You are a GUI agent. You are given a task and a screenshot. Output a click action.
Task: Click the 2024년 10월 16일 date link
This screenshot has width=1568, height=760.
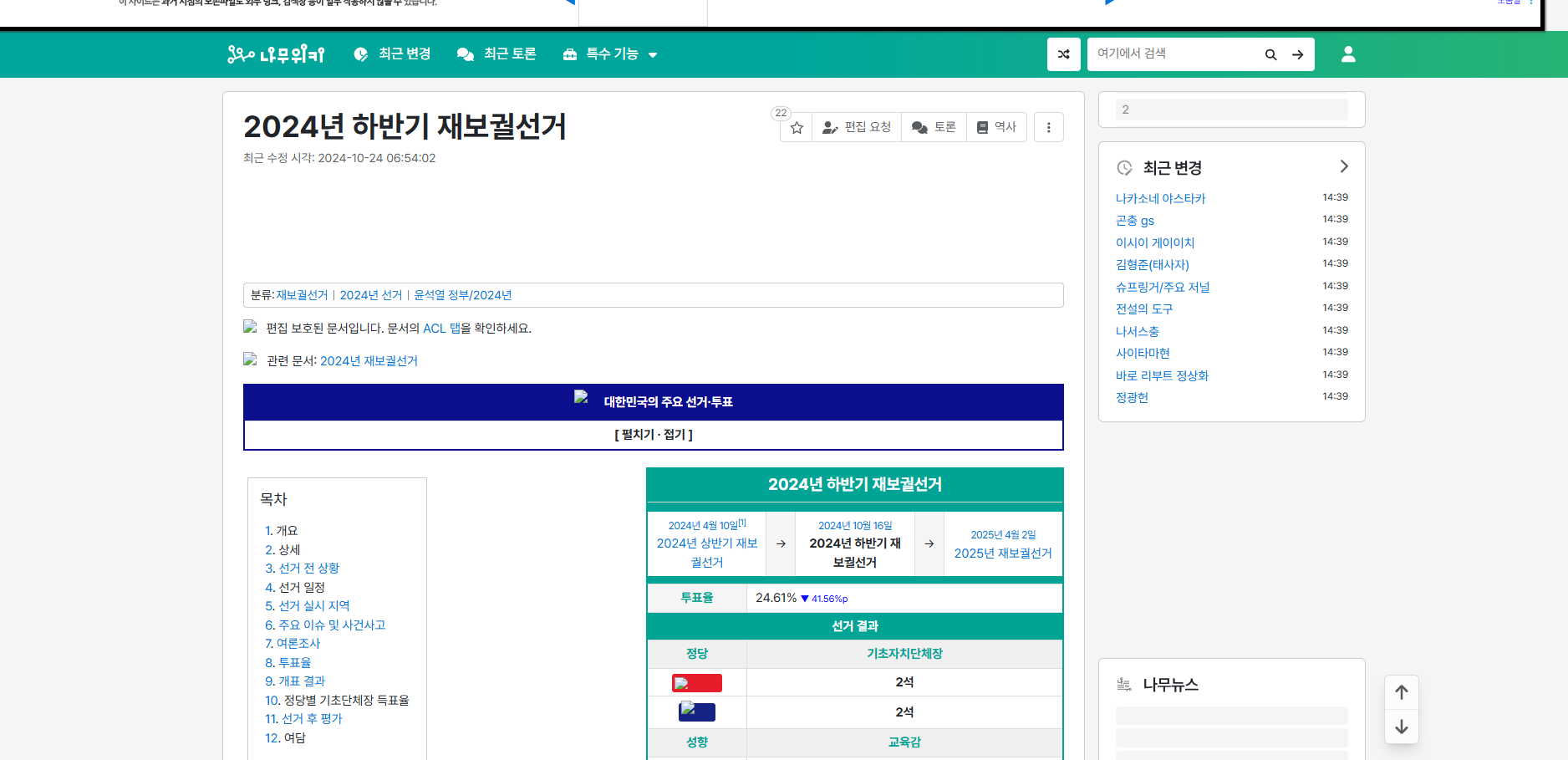point(855,526)
